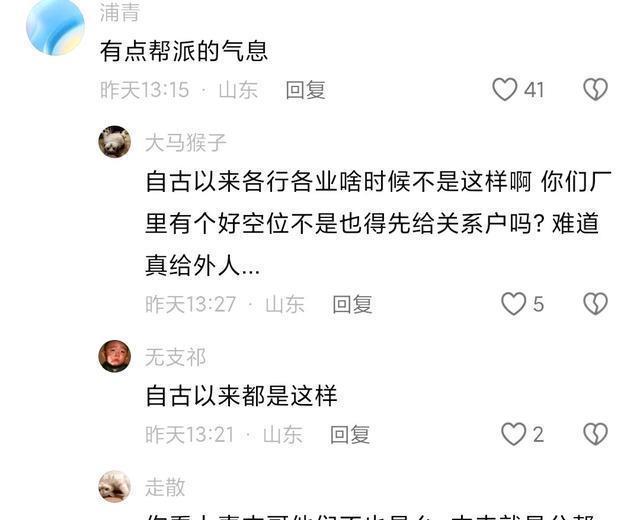Open username 大马猴子 profile link
Viewport: 640px width, 520px height.
pos(185,143)
